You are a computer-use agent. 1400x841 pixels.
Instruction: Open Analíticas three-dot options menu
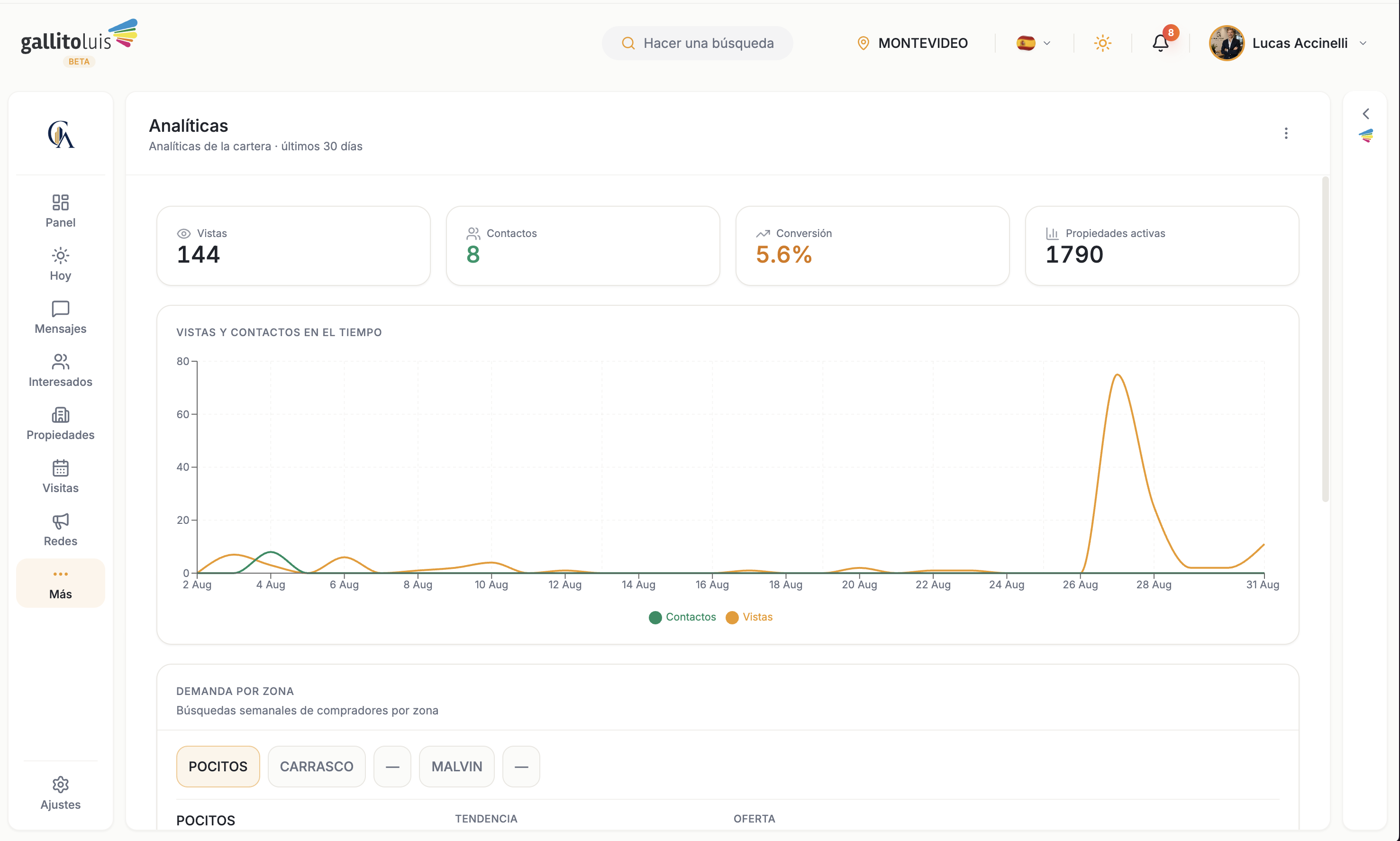1286,133
